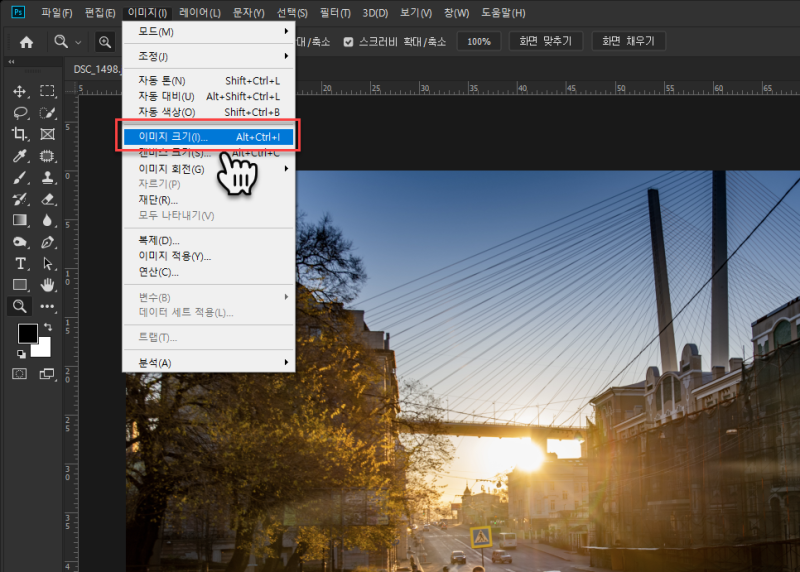Screen dimensions: 800x572
Task: Open the white background color swatch
Action: 43,350
